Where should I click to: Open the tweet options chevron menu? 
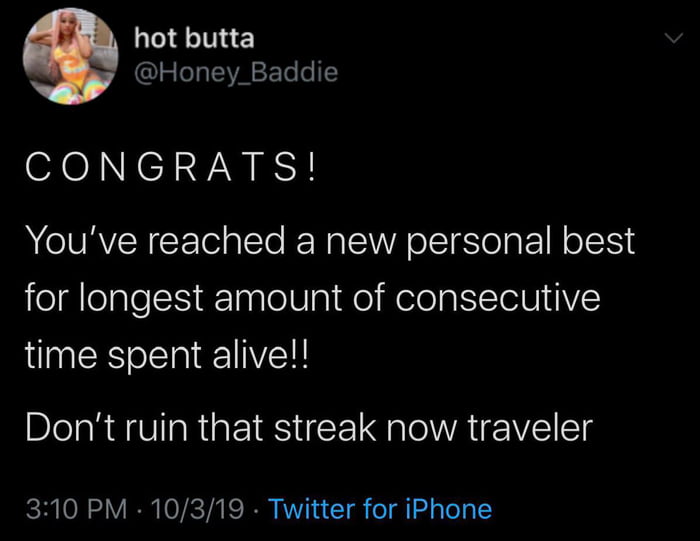(x=674, y=36)
